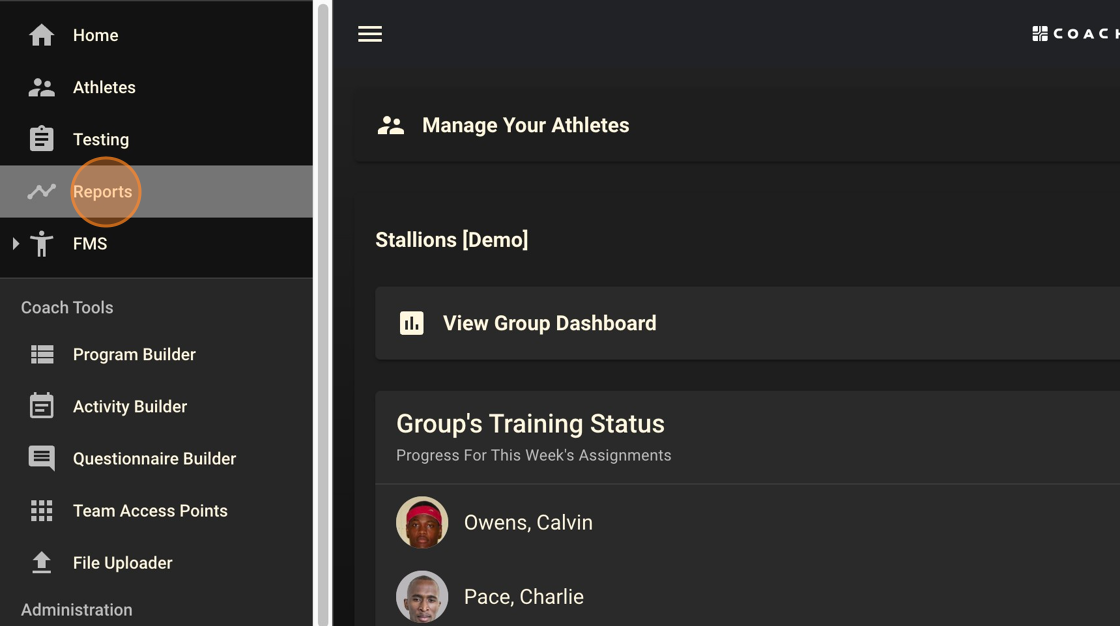This screenshot has width=1120, height=626.
Task: Click the FMS body posture icon
Action: coord(40,243)
